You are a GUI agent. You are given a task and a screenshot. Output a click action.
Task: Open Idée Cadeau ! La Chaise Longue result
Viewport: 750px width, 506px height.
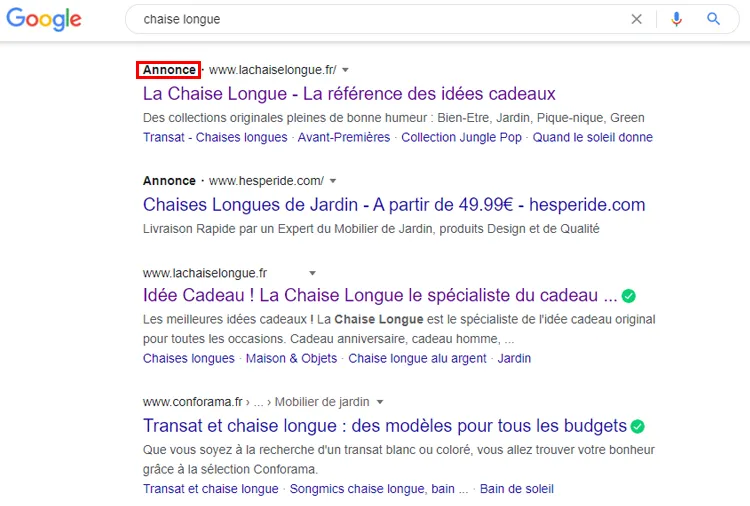[x=380, y=296]
